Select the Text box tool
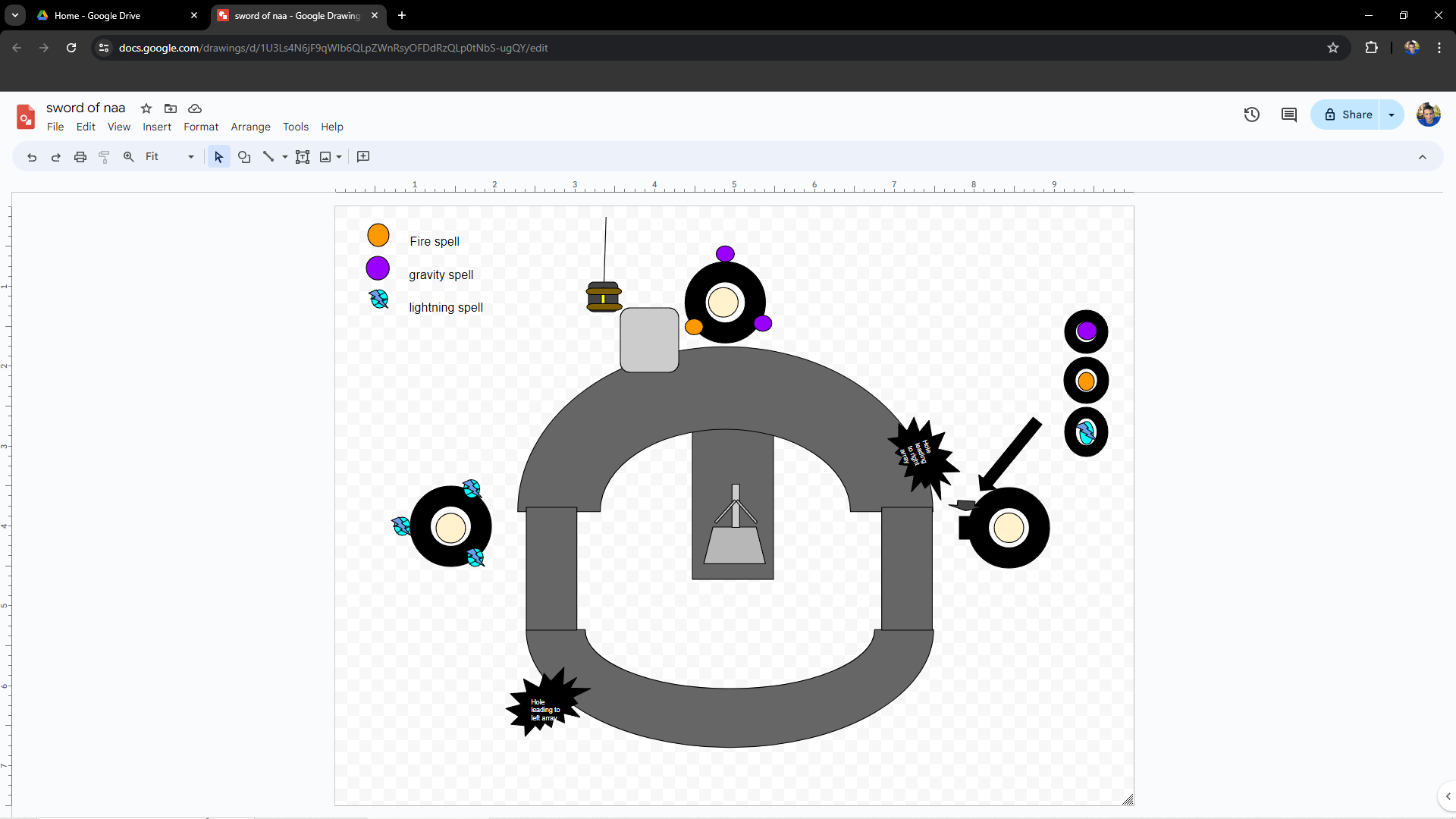1456x819 pixels. [x=303, y=157]
